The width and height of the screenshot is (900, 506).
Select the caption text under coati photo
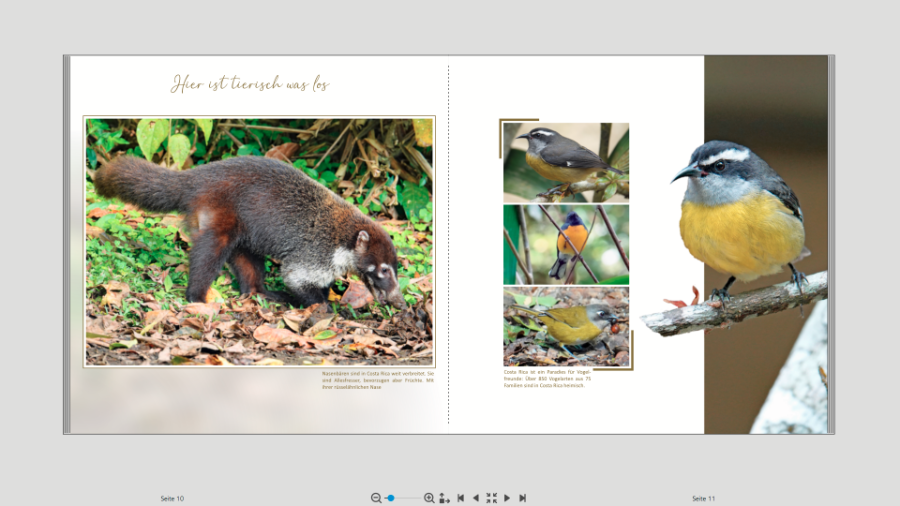(379, 380)
